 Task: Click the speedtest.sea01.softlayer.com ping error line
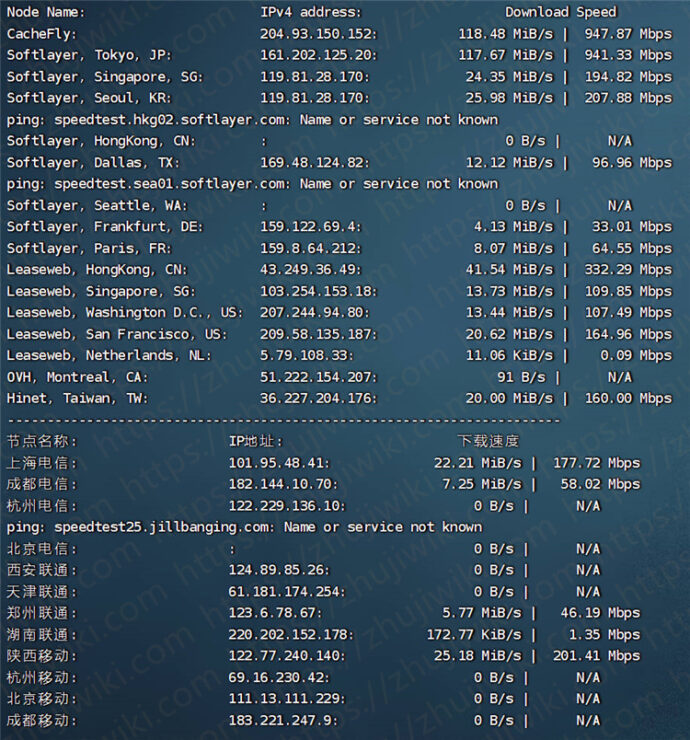(252, 184)
